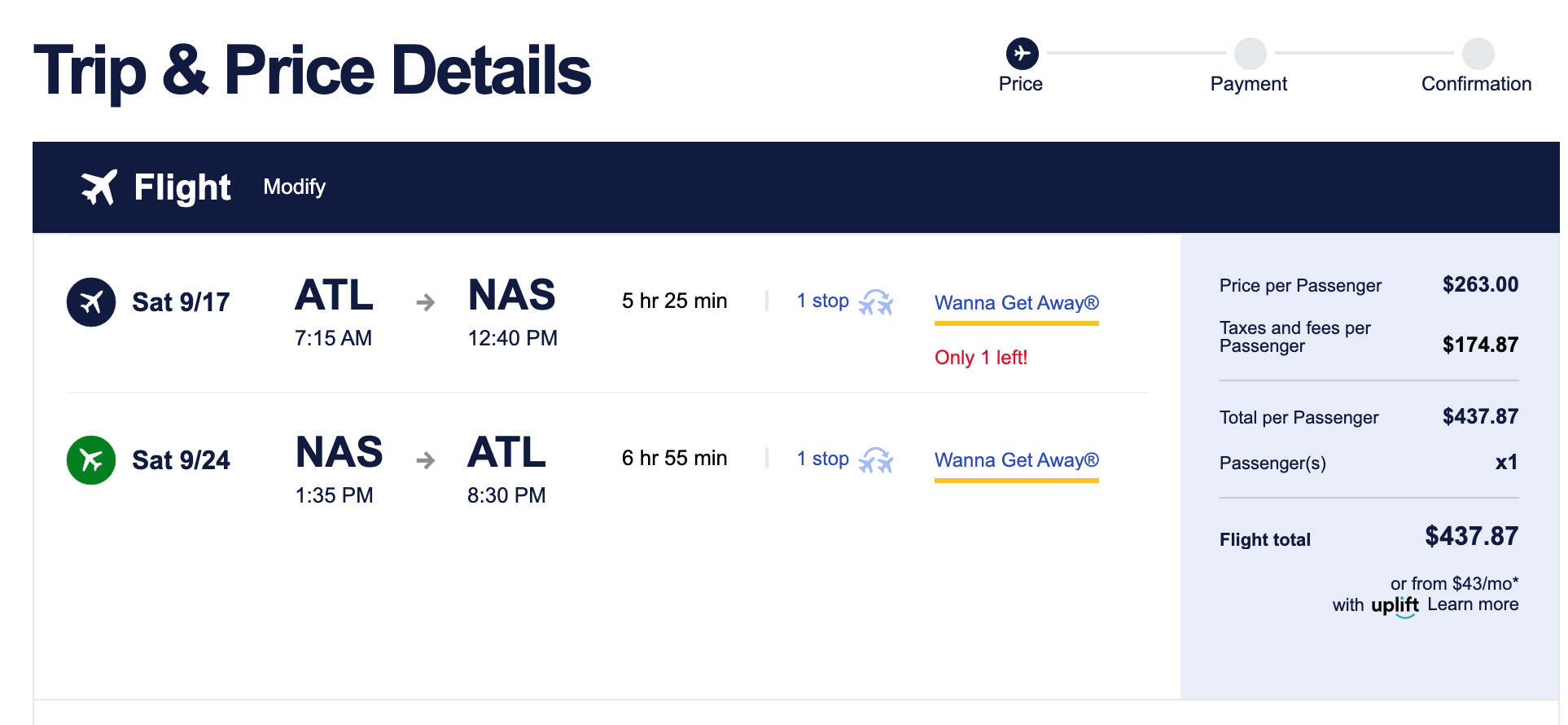Click arrow between NAS and ATL return
1568x725 pixels.
[x=425, y=461]
